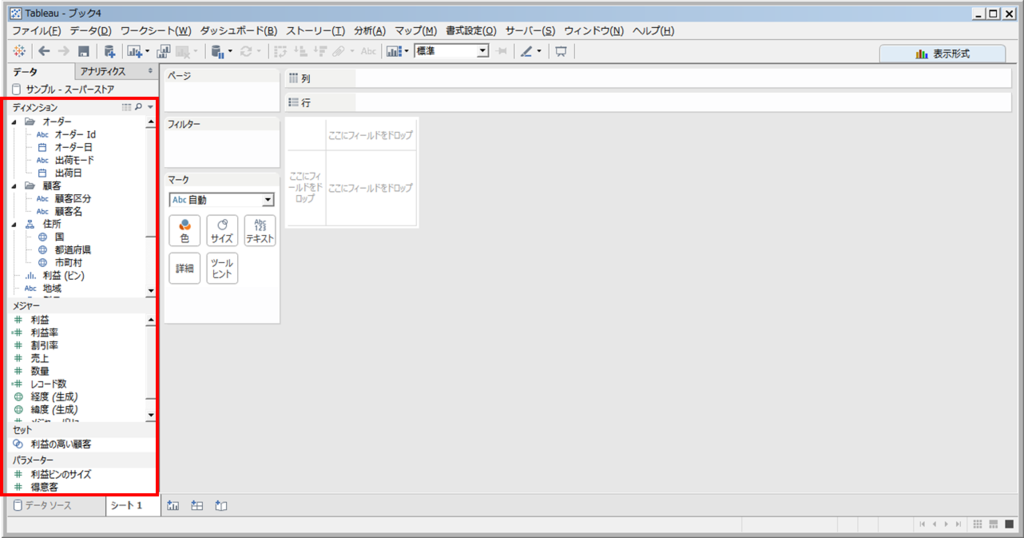Open the 標準 fit dropdown
Screen dimensions: 1024x538
[483, 51]
